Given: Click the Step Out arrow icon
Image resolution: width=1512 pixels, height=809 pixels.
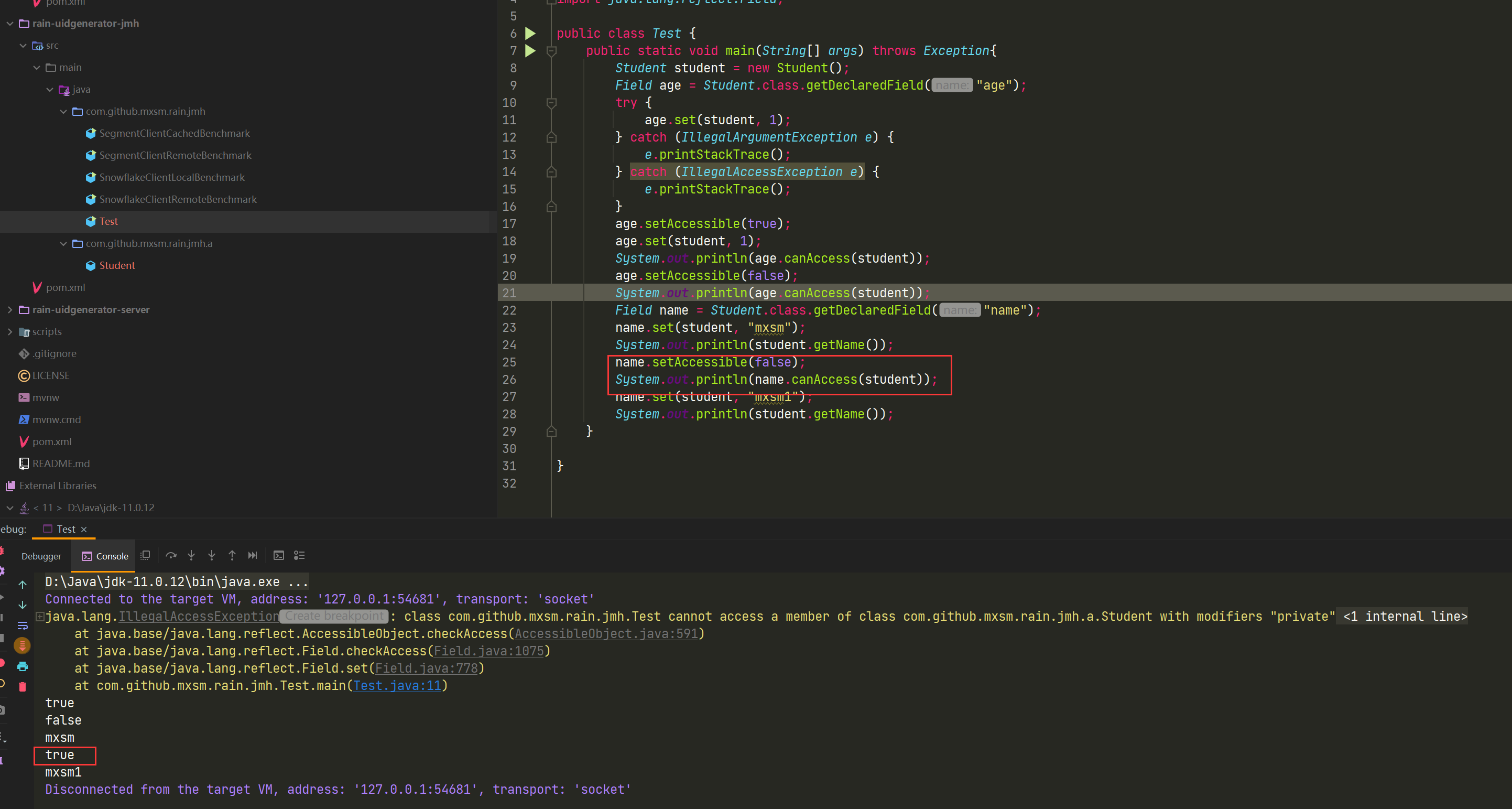Looking at the screenshot, I should (232, 555).
